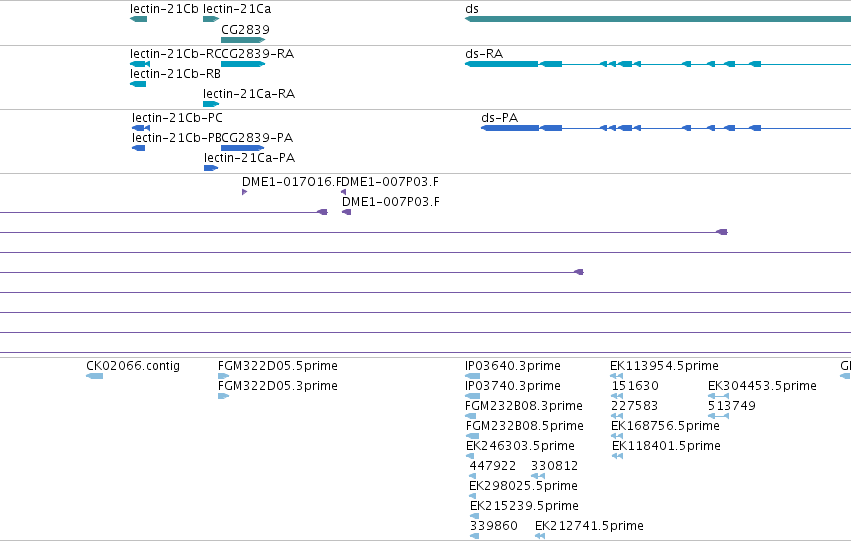Click the DME1-017O16.F marker arrow
The width and height of the screenshot is (851, 541).
[245, 192]
